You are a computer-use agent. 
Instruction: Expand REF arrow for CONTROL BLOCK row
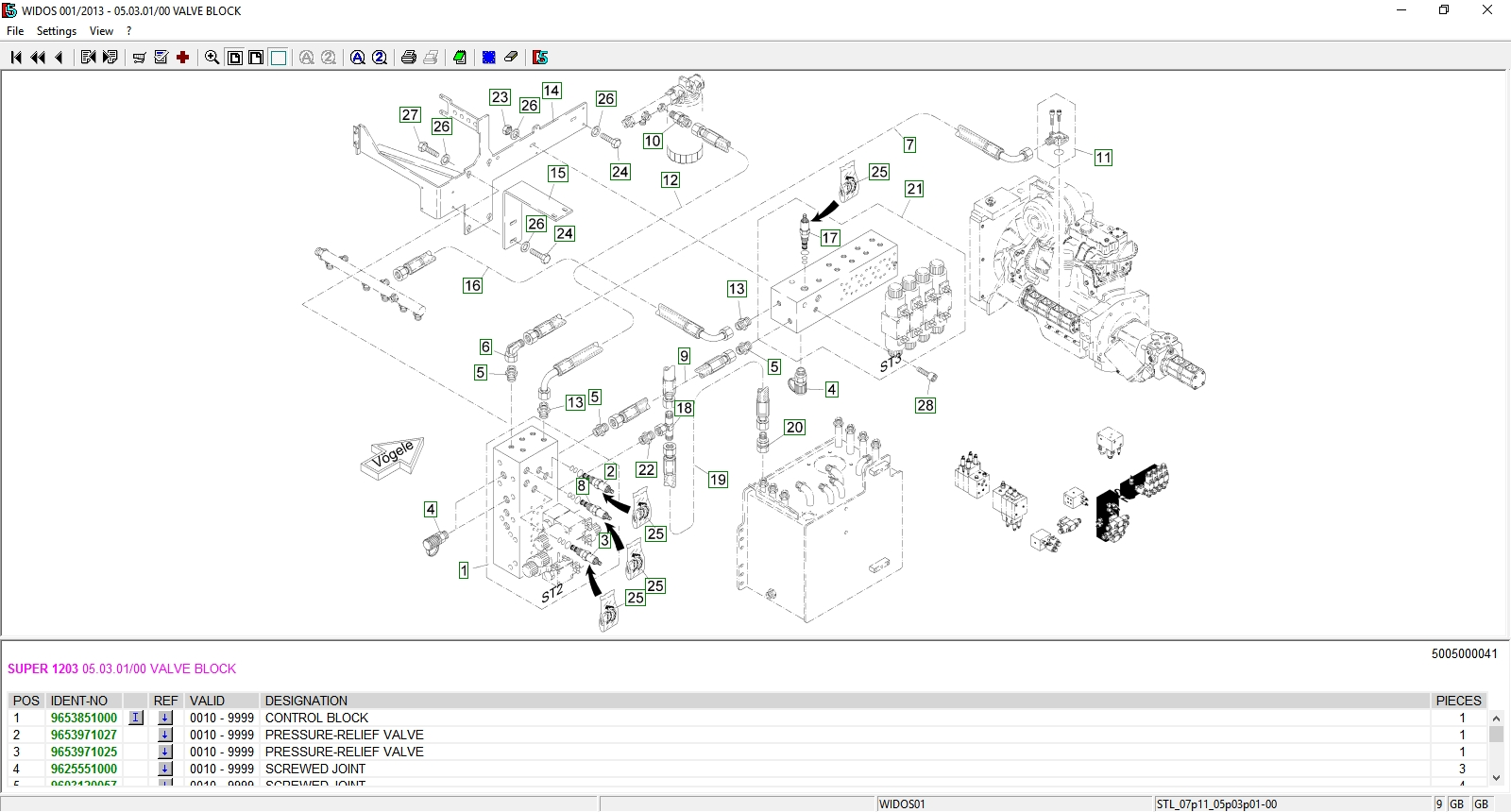tap(165, 718)
